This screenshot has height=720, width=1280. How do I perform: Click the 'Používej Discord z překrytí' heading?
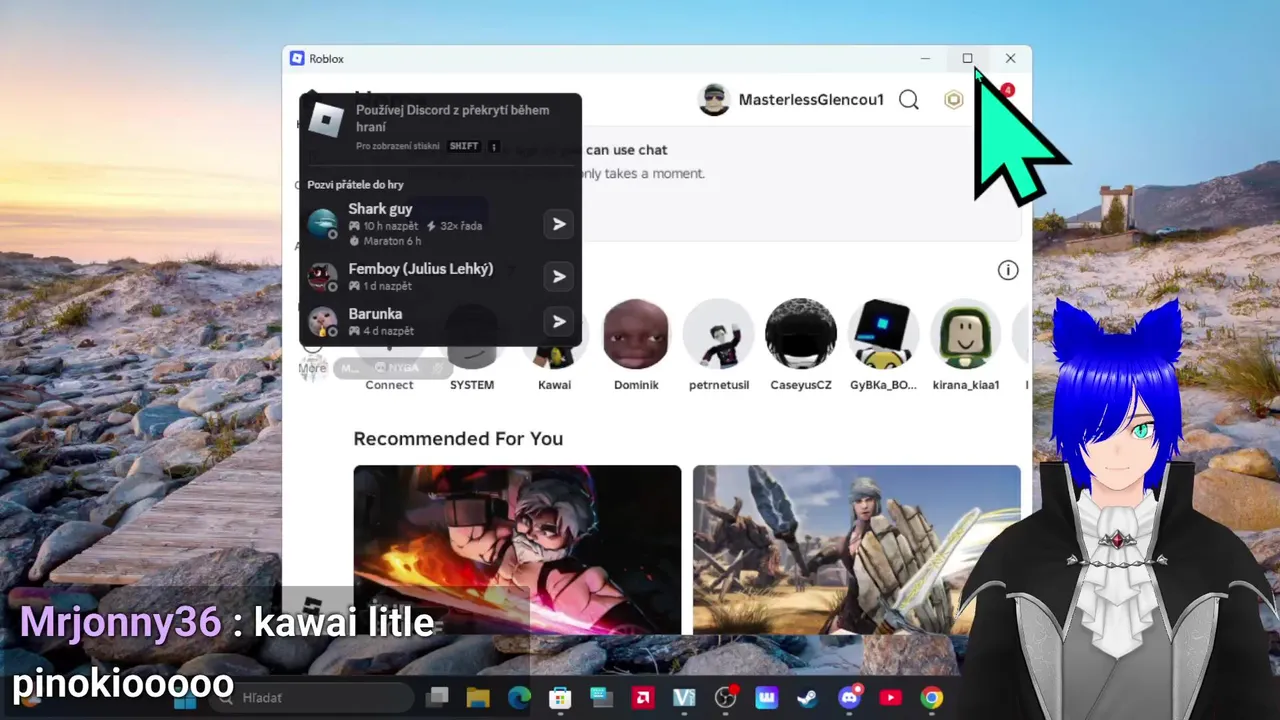453,118
